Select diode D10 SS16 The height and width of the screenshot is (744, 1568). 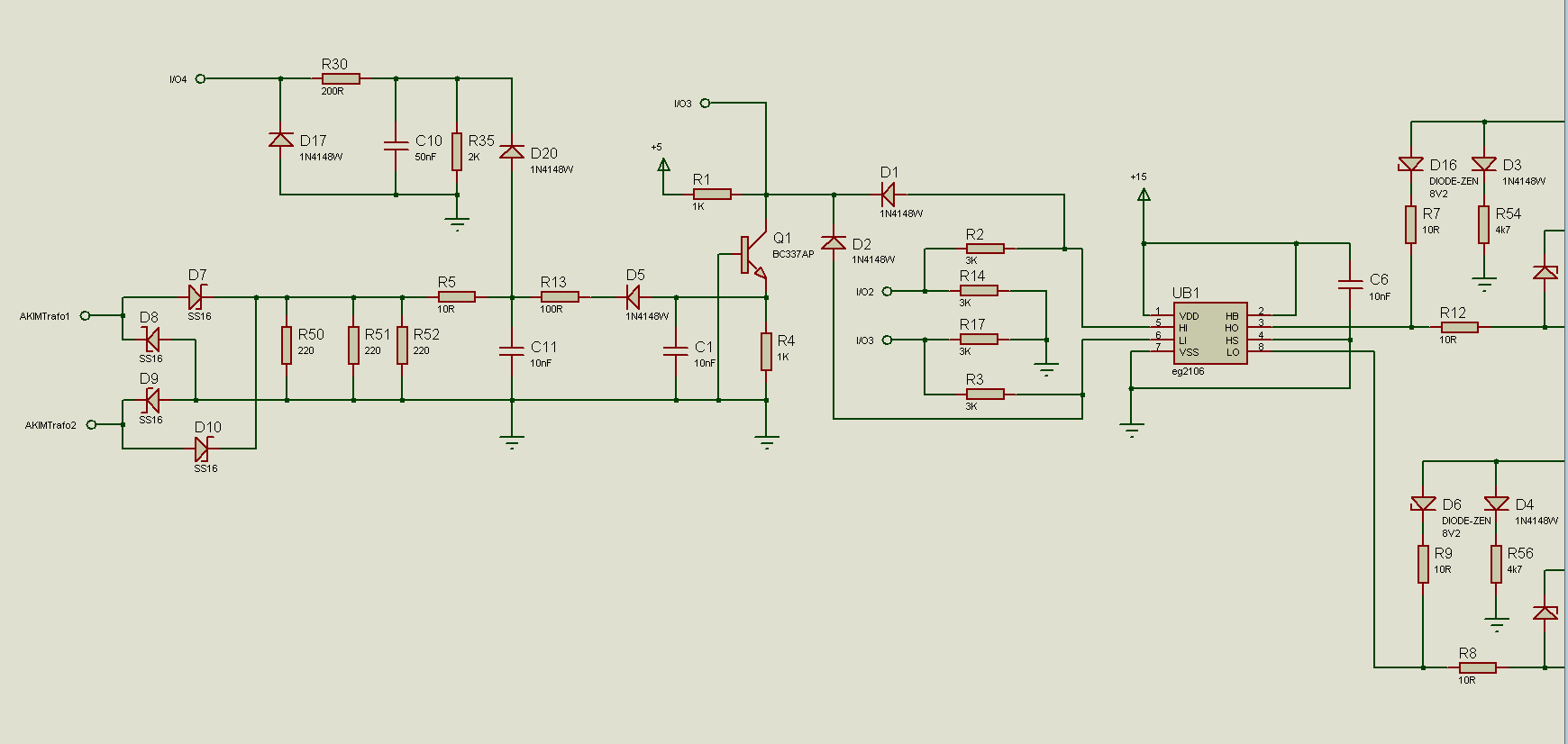point(204,448)
